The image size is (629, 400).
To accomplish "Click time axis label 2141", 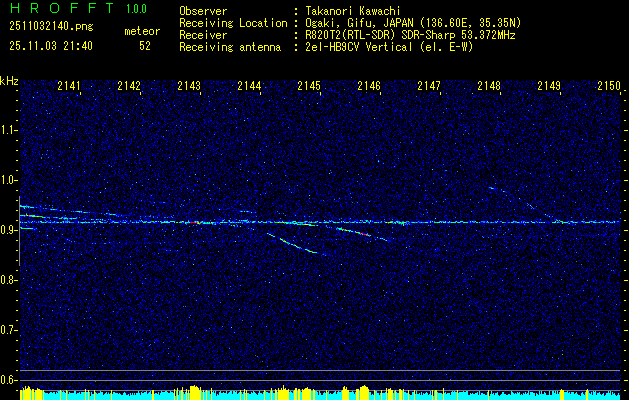I will point(69,85).
